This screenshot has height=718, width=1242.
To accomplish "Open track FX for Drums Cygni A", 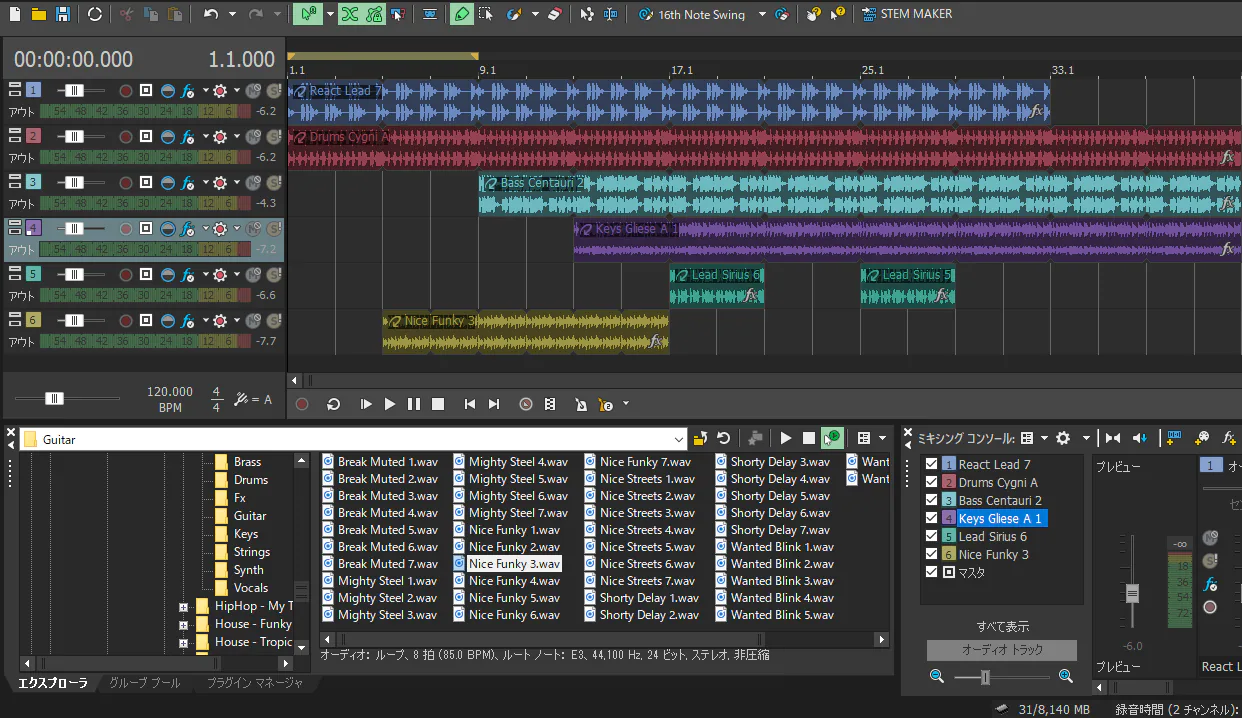I will pyautogui.click(x=187, y=137).
